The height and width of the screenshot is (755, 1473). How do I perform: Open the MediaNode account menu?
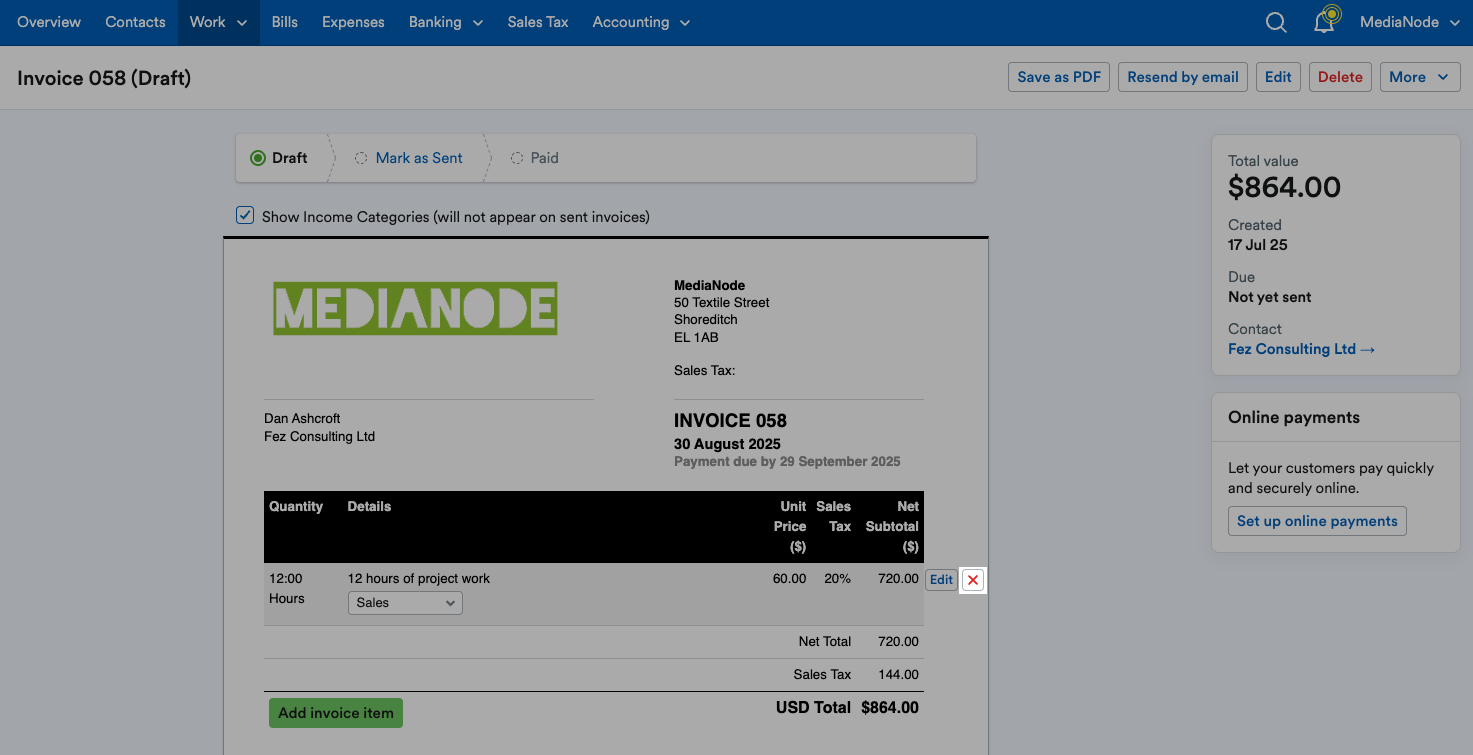tap(1410, 22)
